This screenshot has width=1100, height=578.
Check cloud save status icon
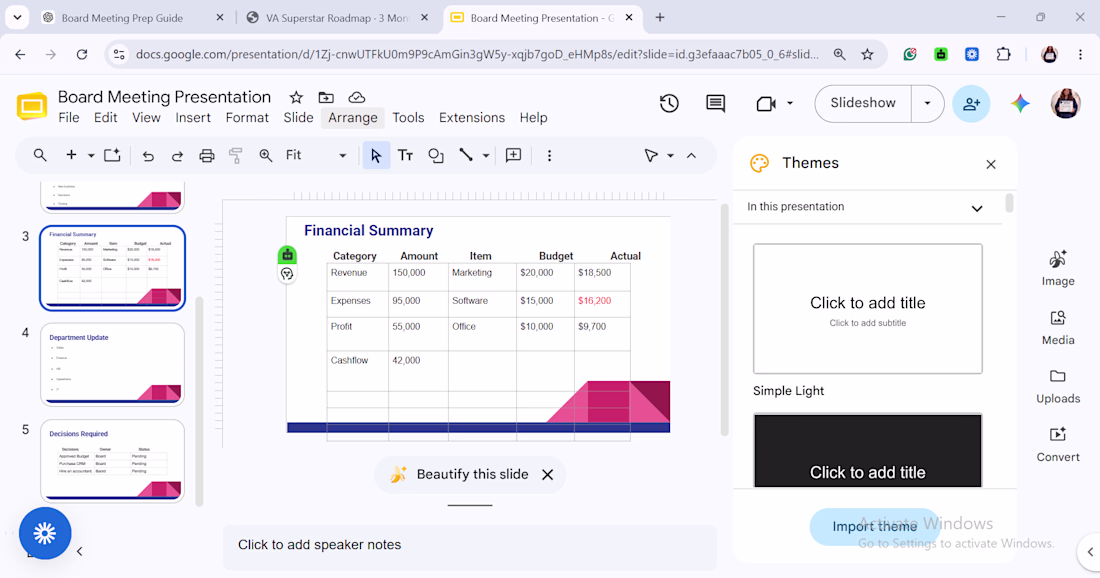(356, 98)
